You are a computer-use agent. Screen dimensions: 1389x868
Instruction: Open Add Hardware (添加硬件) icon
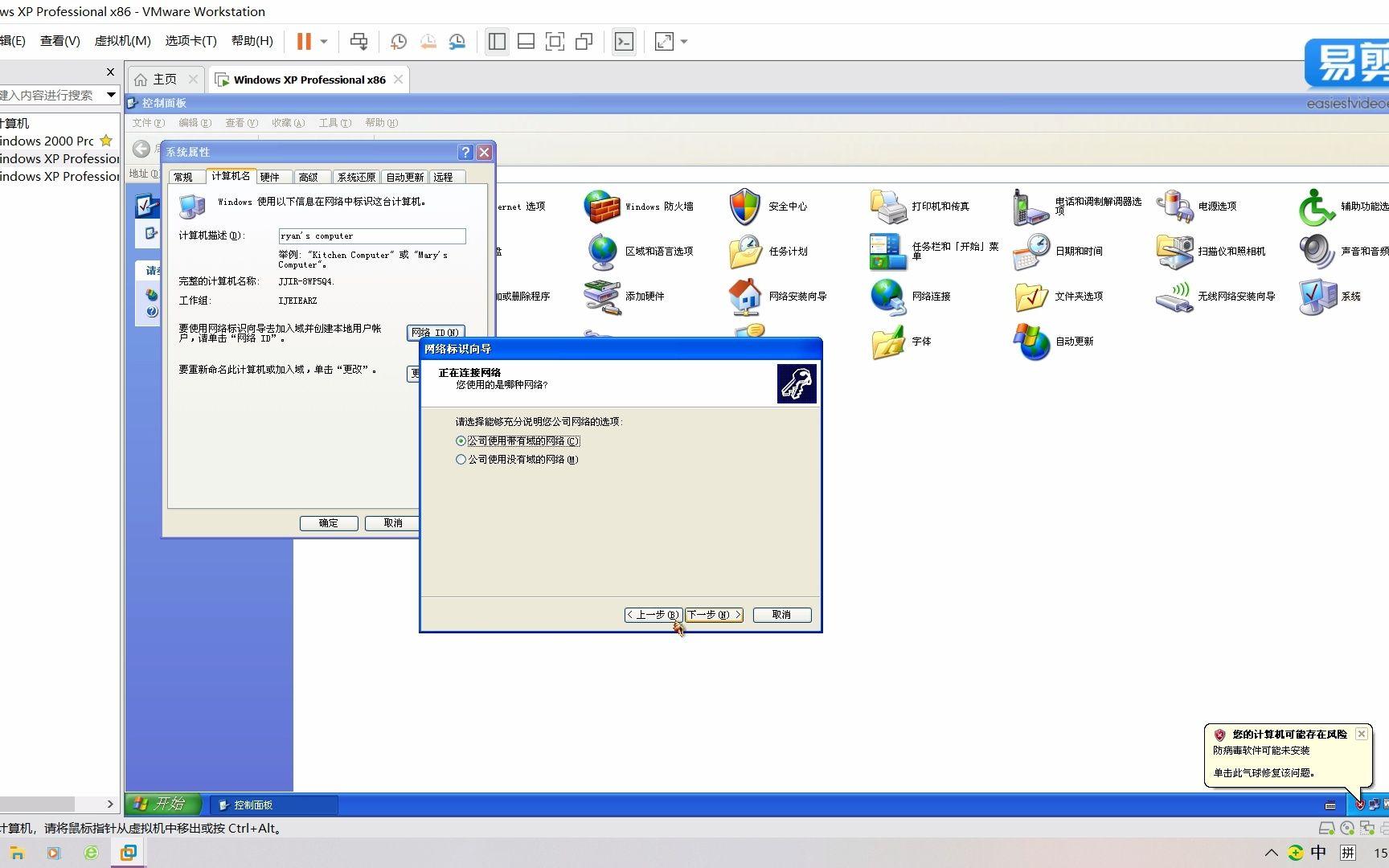(601, 297)
